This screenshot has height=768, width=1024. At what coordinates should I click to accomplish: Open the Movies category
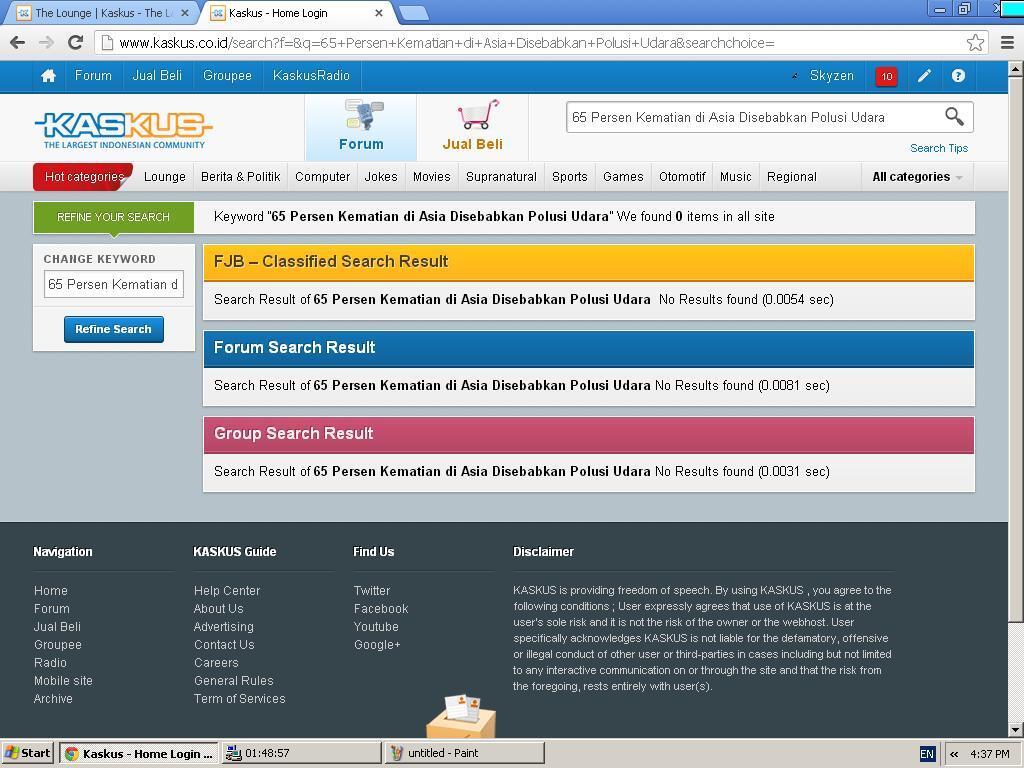[432, 177]
